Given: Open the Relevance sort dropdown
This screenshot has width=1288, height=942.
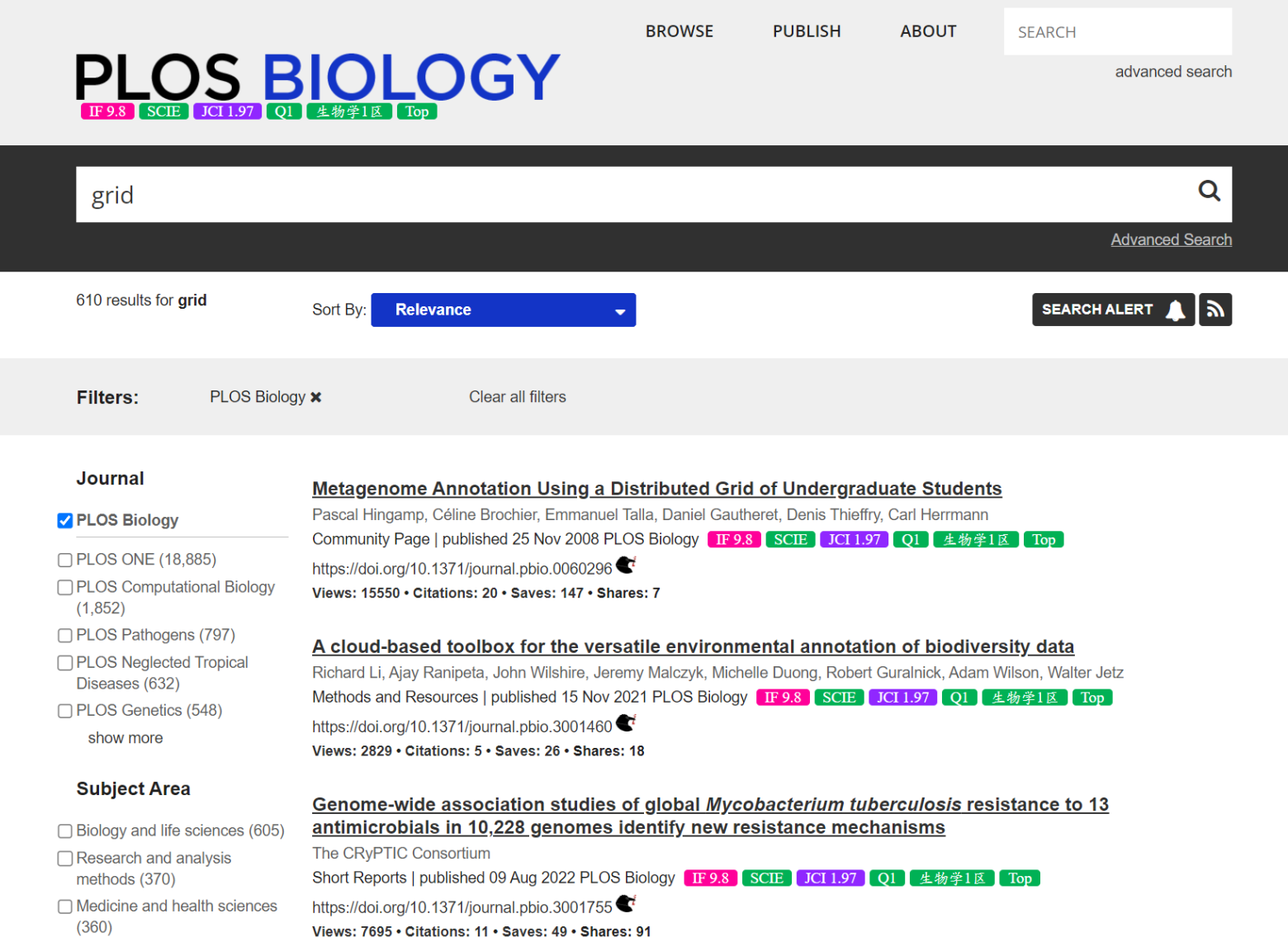Looking at the screenshot, I should tap(503, 310).
